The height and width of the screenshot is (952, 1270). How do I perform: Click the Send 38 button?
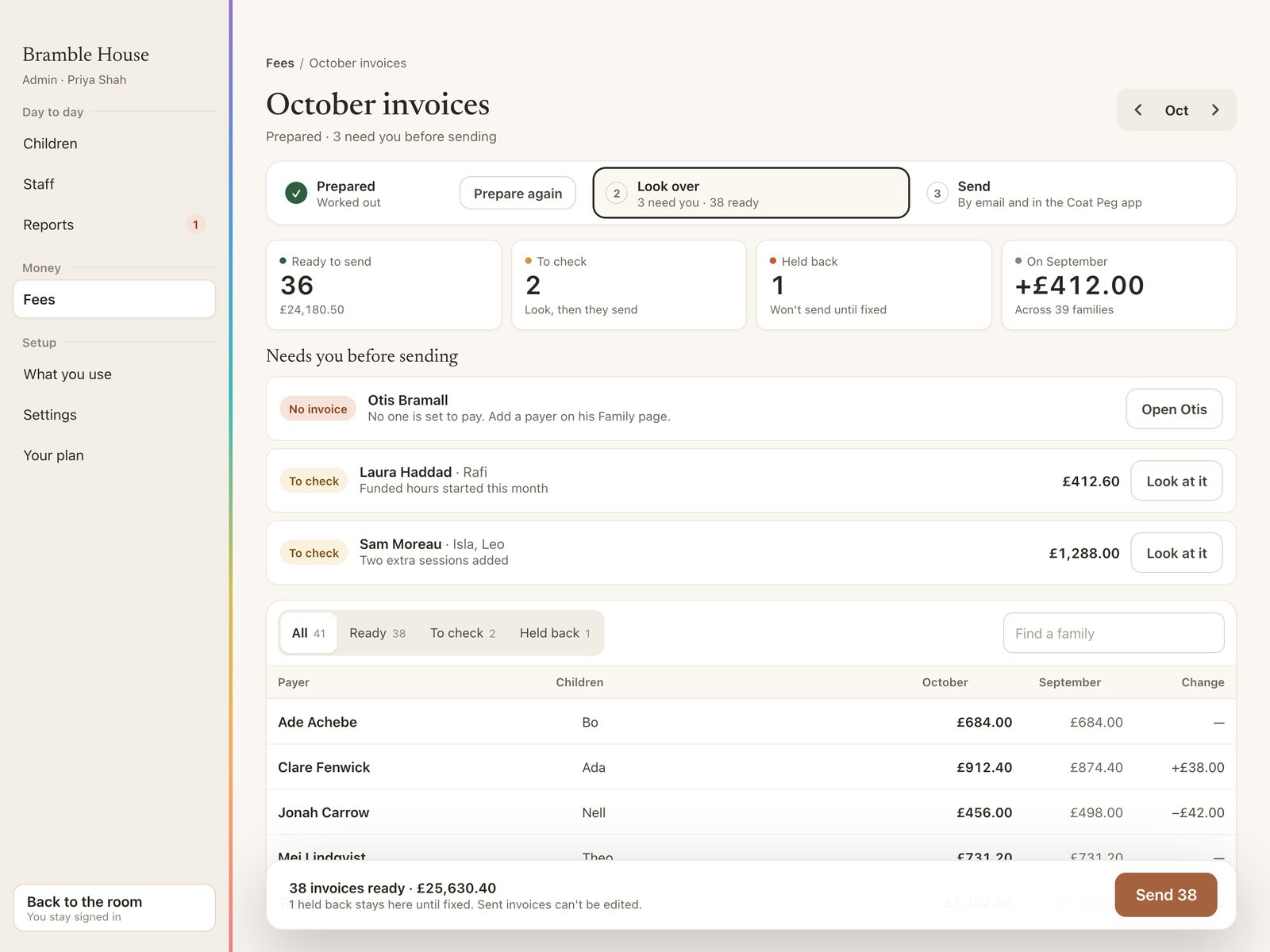coord(1166,895)
